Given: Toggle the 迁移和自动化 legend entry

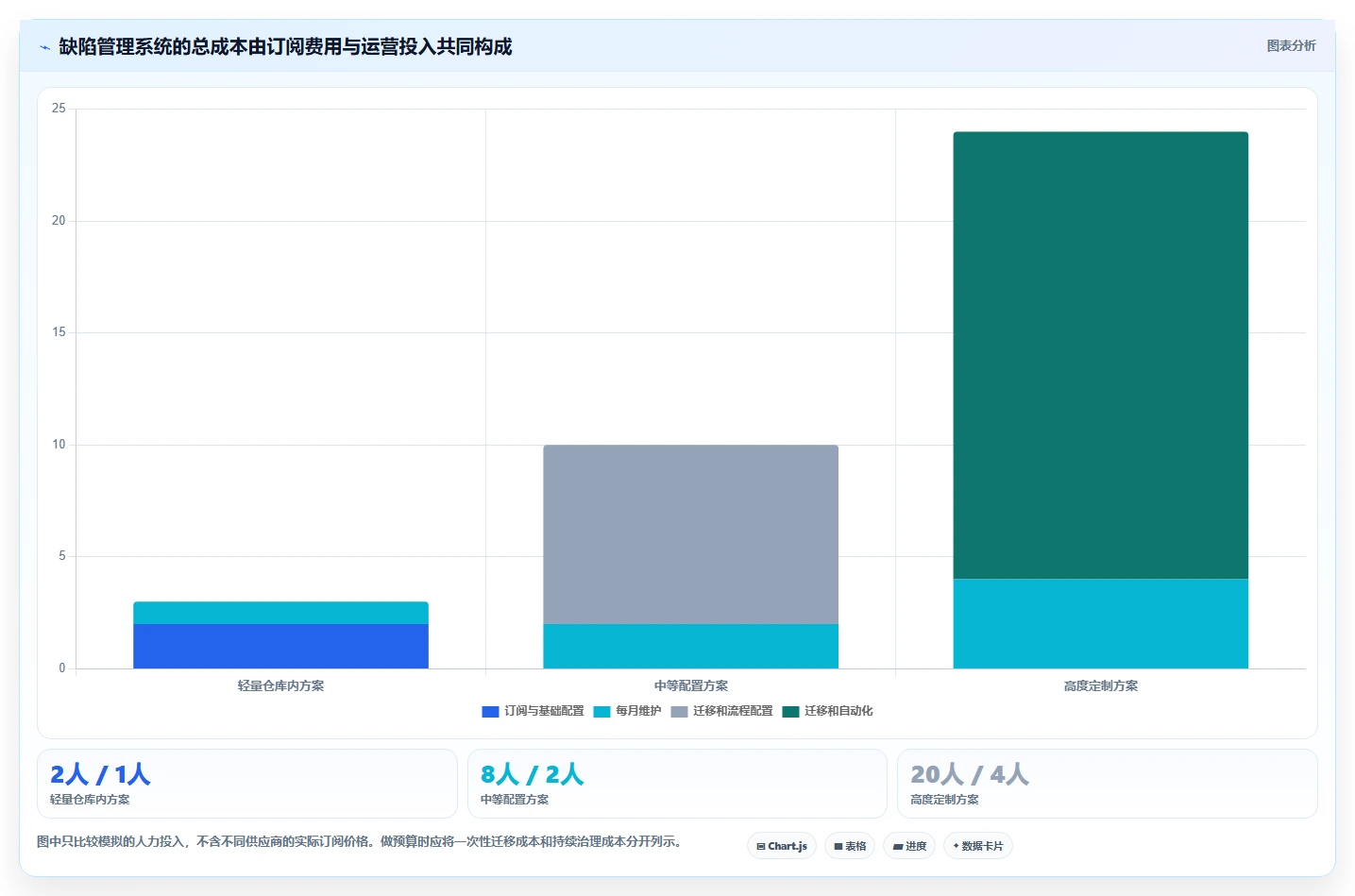Looking at the screenshot, I should [828, 712].
